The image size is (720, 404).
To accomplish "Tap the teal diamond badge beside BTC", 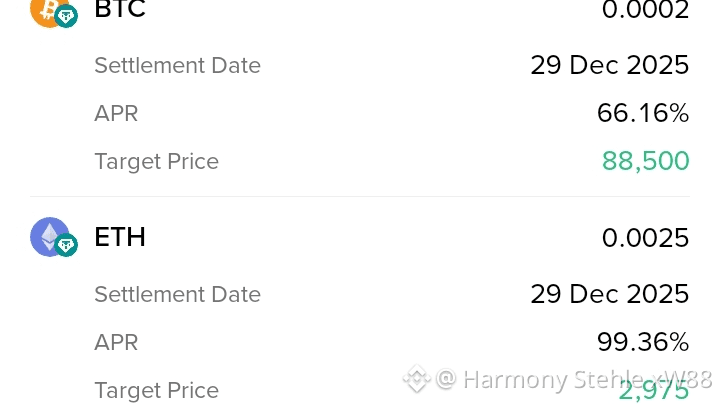I will click(x=67, y=16).
